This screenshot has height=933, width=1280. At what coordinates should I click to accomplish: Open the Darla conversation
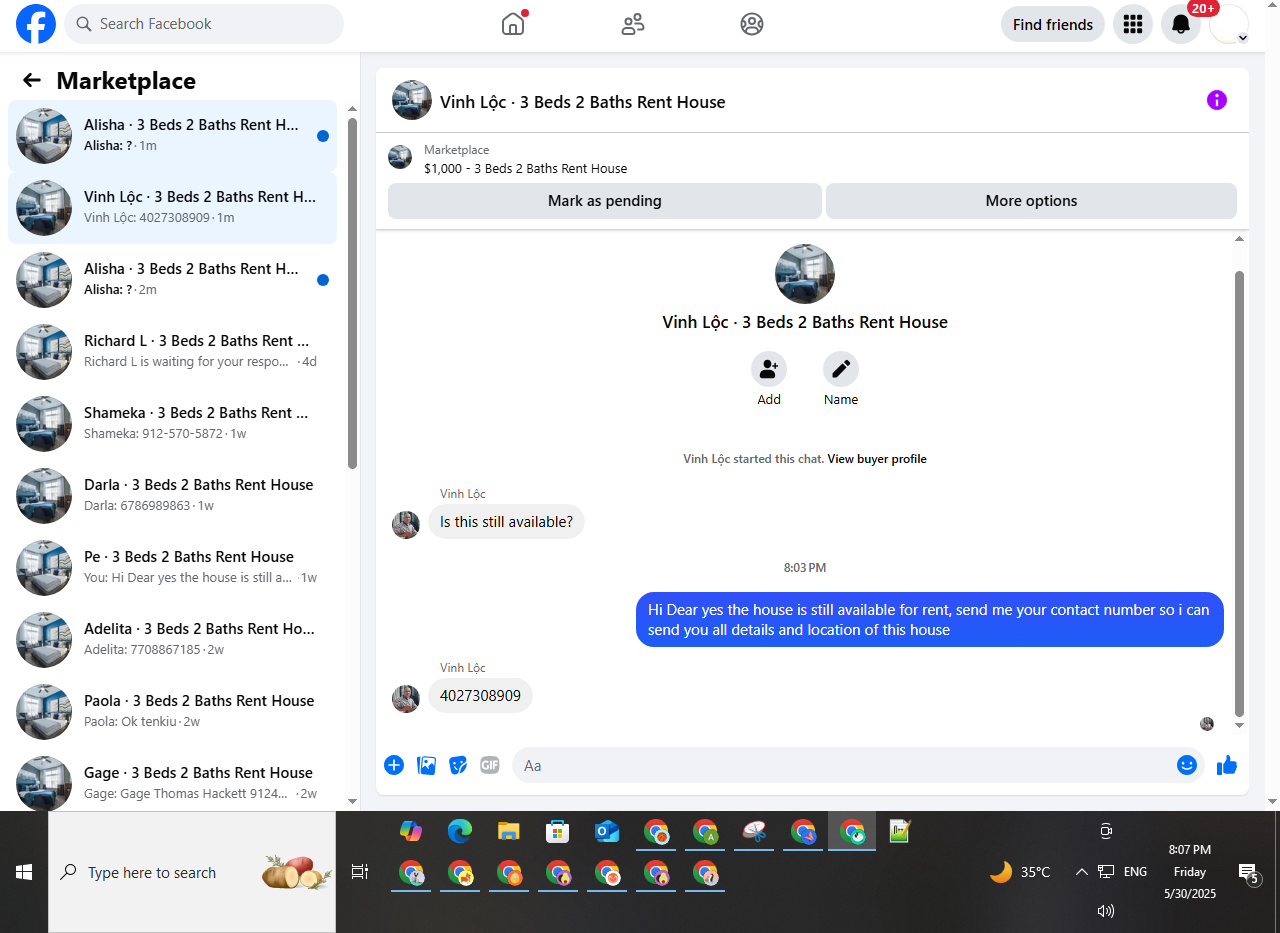[172, 496]
